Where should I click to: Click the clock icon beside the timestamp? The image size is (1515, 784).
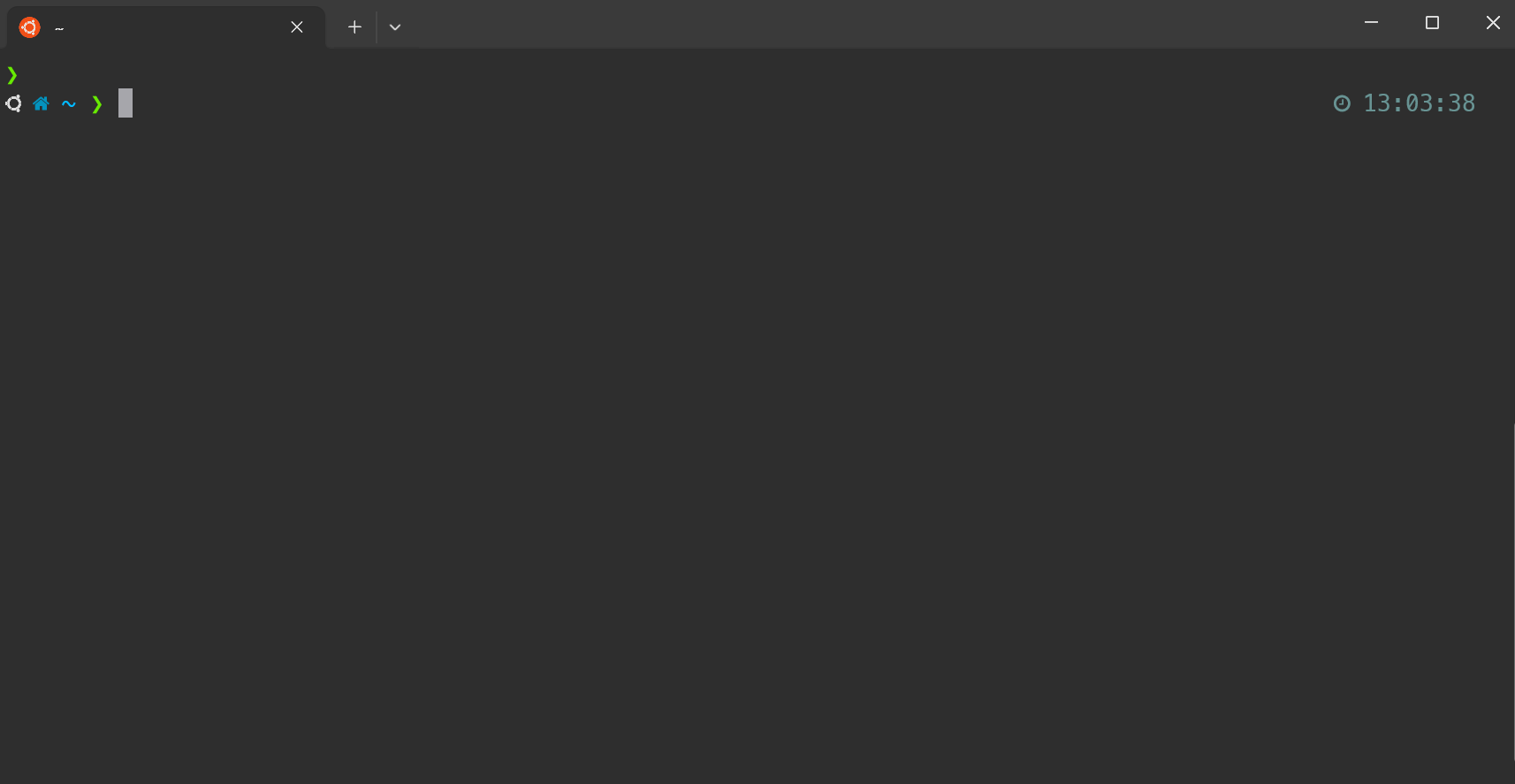[1342, 103]
